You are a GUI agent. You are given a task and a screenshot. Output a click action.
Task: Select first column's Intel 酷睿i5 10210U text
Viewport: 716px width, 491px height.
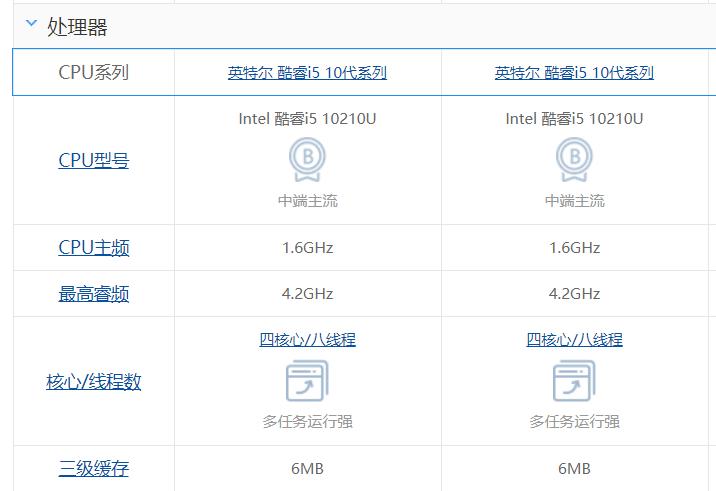[307, 119]
